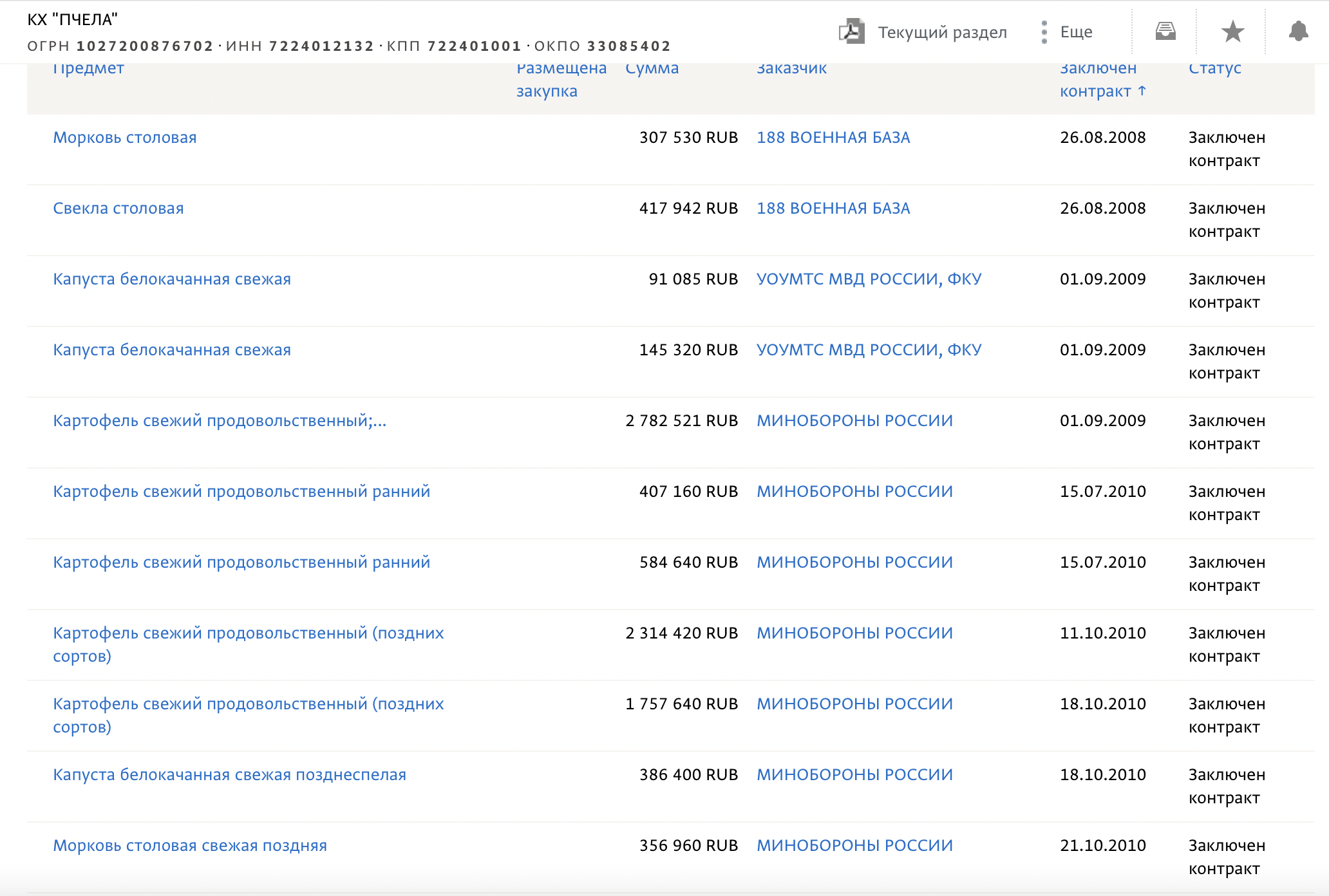The width and height of the screenshot is (1329, 896).
Task: Click ОГРН number 1027200876702
Action: click(145, 46)
